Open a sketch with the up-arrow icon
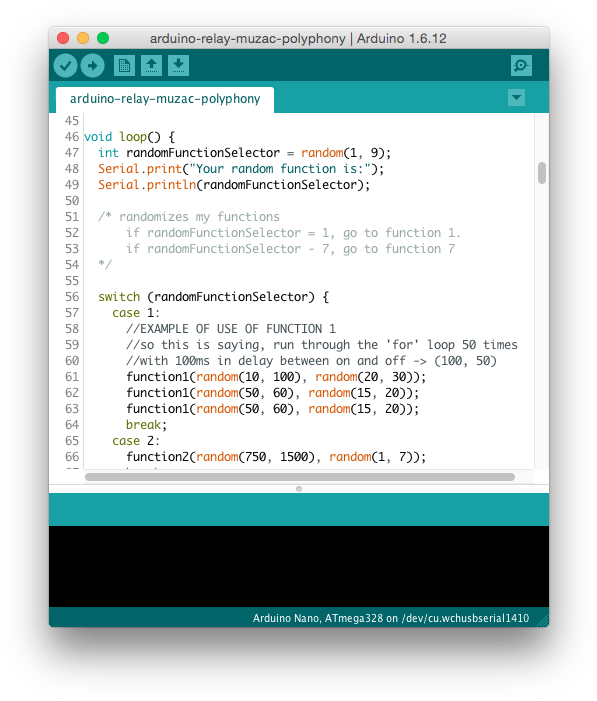Screen dimensions: 597x701 [151, 66]
